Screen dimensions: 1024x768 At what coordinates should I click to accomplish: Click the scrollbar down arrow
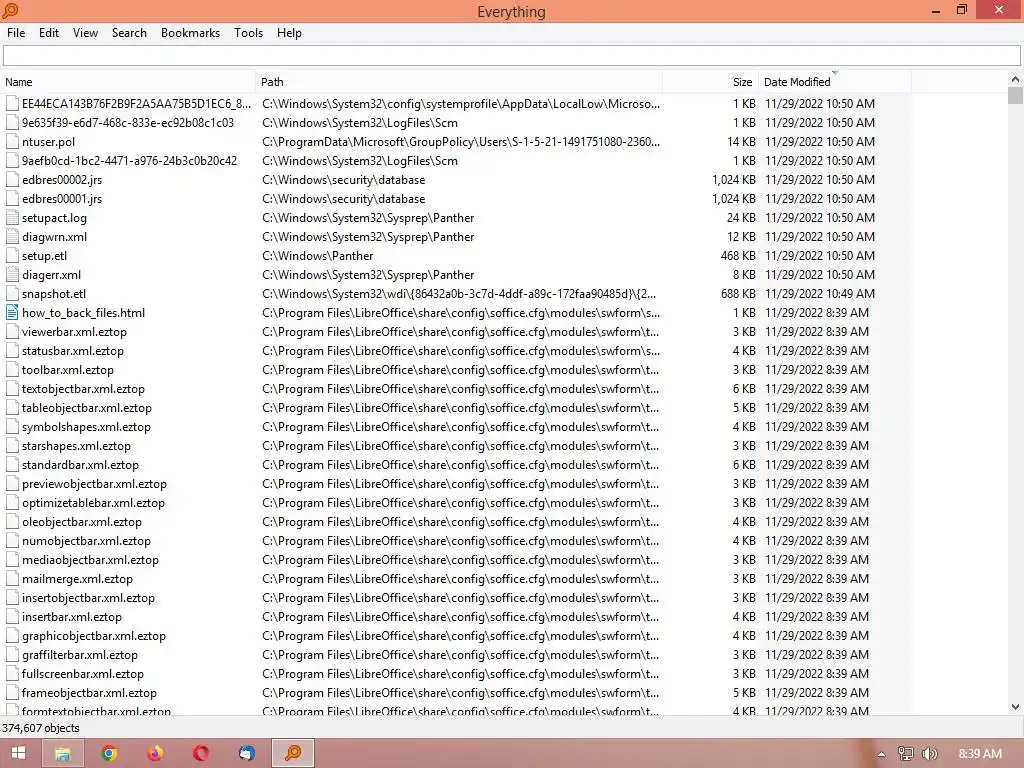pyautogui.click(x=1015, y=707)
